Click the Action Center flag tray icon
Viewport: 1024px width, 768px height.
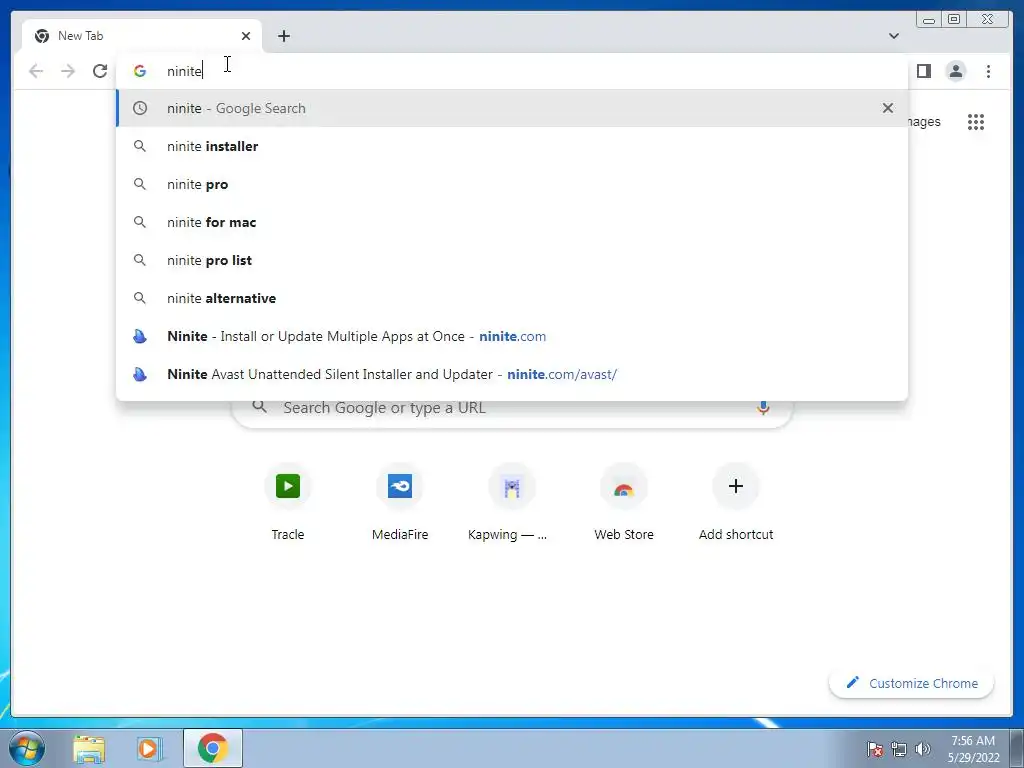875,749
